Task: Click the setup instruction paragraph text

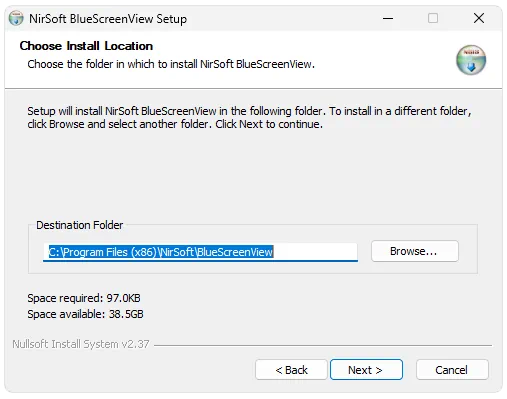Action: pos(249,117)
